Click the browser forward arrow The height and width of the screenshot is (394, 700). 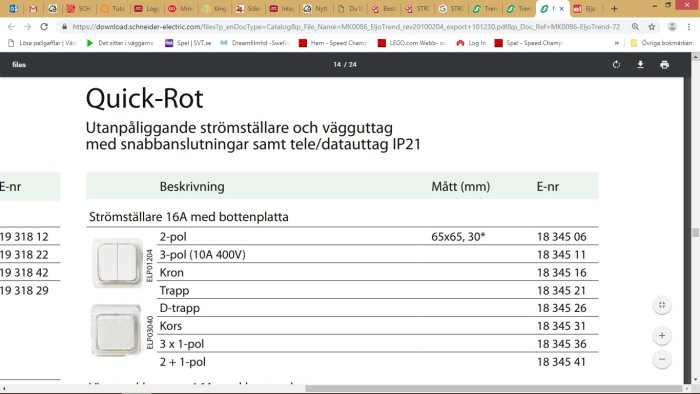point(28,27)
